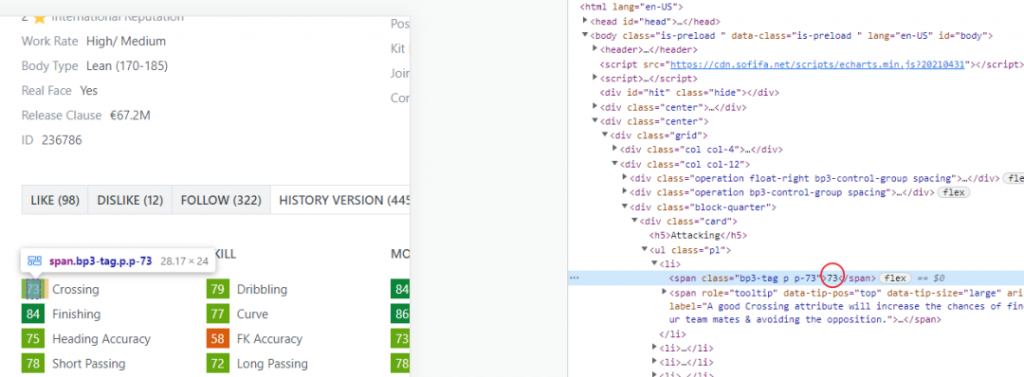Click the orange 58 FK Accuracy badge
This screenshot has width=1024, height=377.
[x=217, y=339]
